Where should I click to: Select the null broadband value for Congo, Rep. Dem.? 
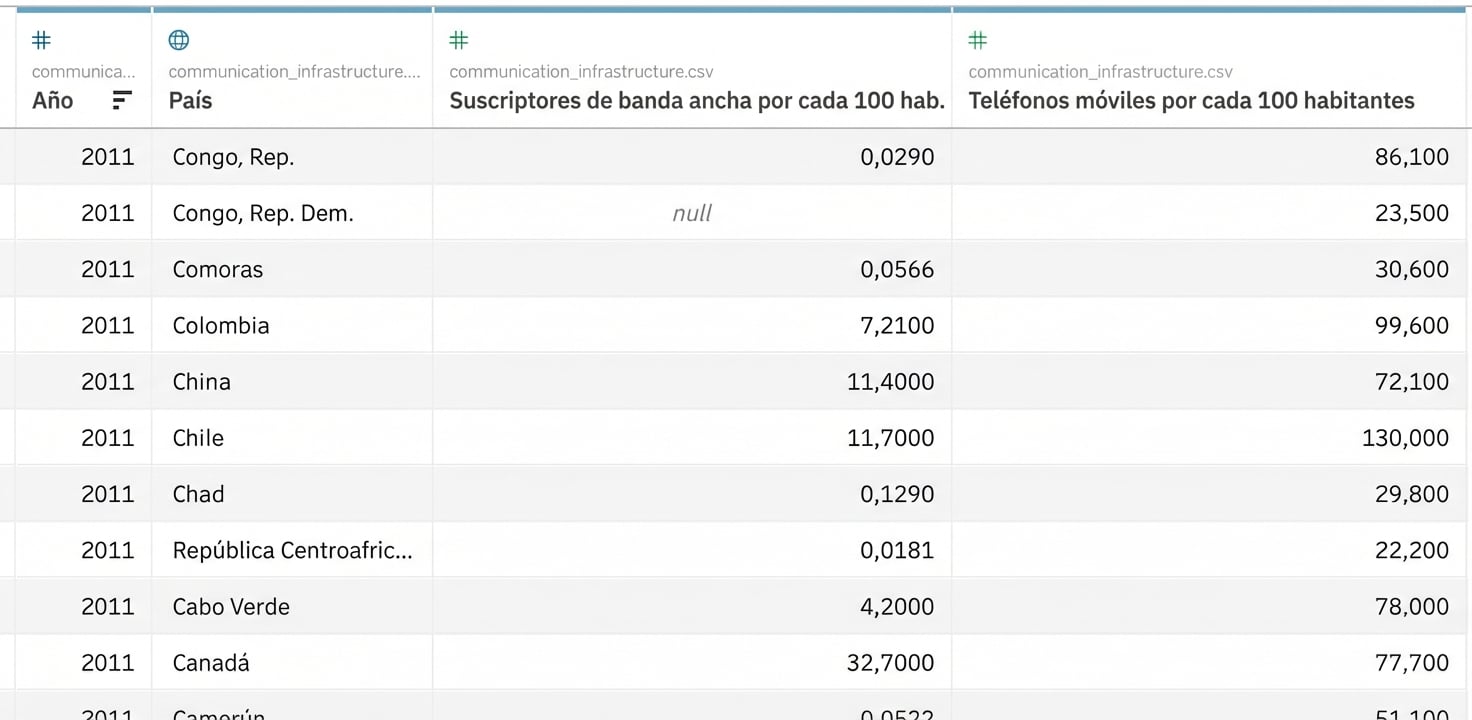coord(691,212)
